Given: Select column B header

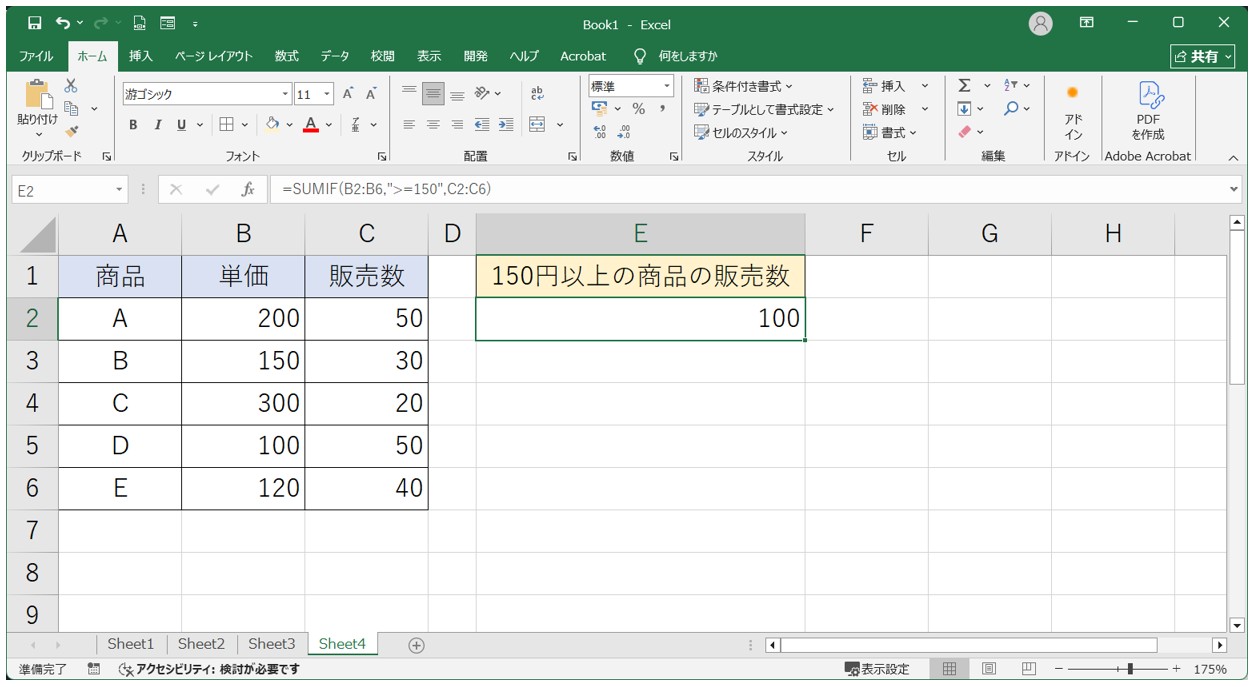Looking at the screenshot, I should coord(243,234).
